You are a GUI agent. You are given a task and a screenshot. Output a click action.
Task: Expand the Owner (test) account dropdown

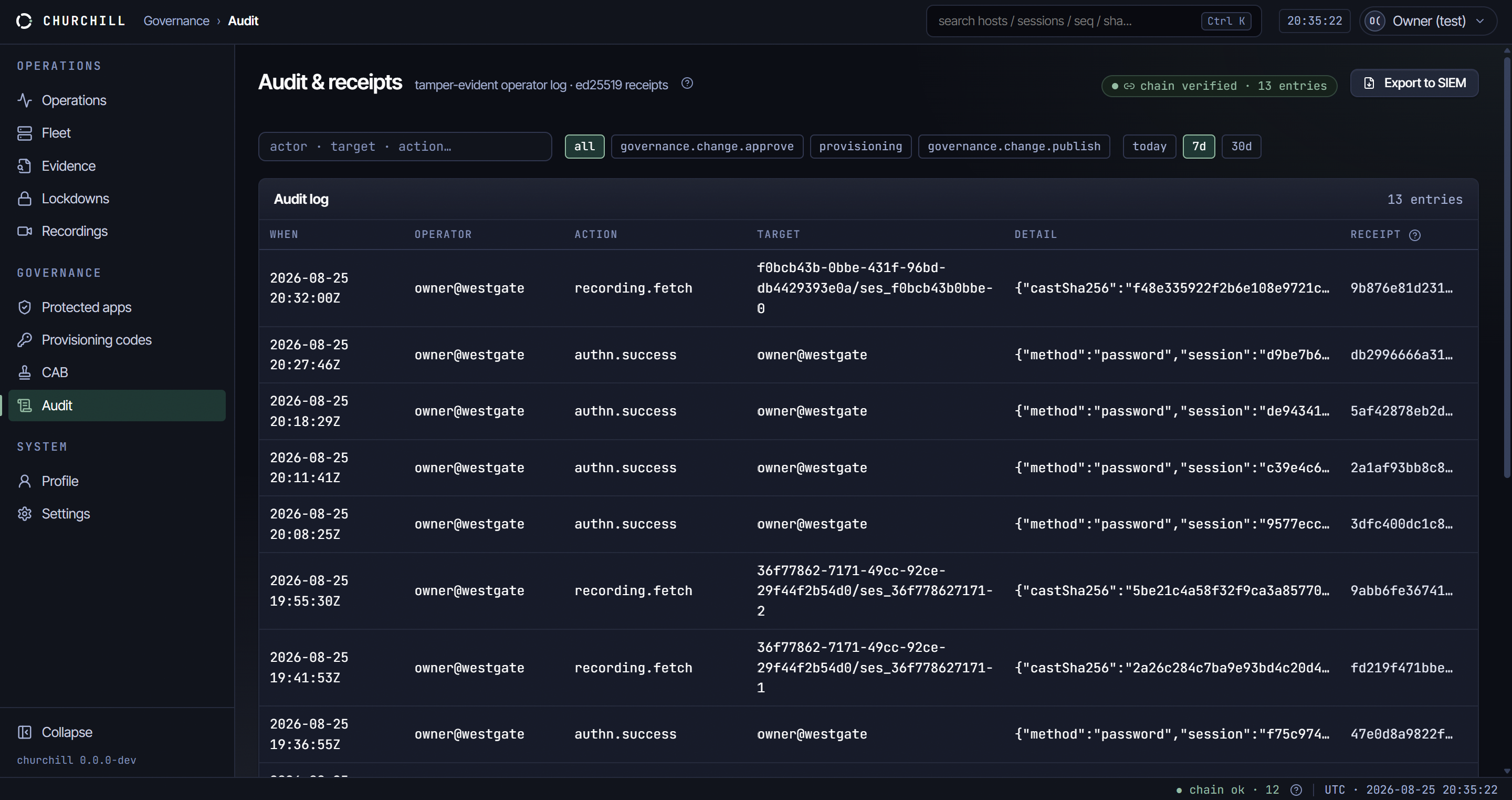[1429, 21]
